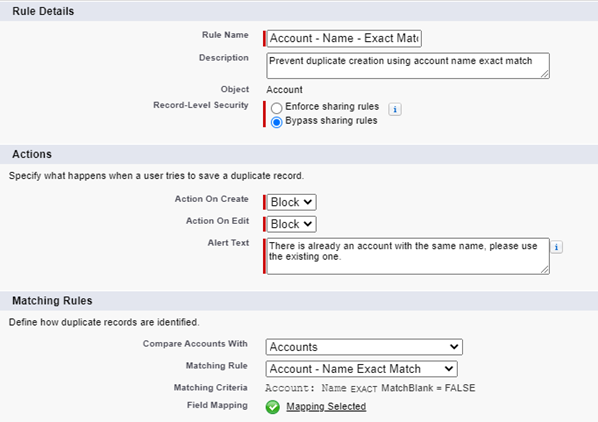This screenshot has width=598, height=422.
Task: Click into the Alert Text text area
Action: 408,256
